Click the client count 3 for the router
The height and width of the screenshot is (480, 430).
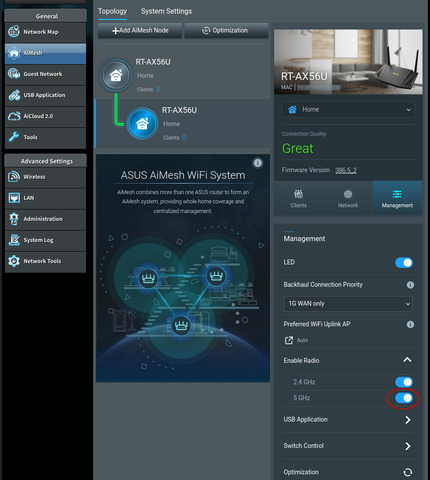pos(158,89)
